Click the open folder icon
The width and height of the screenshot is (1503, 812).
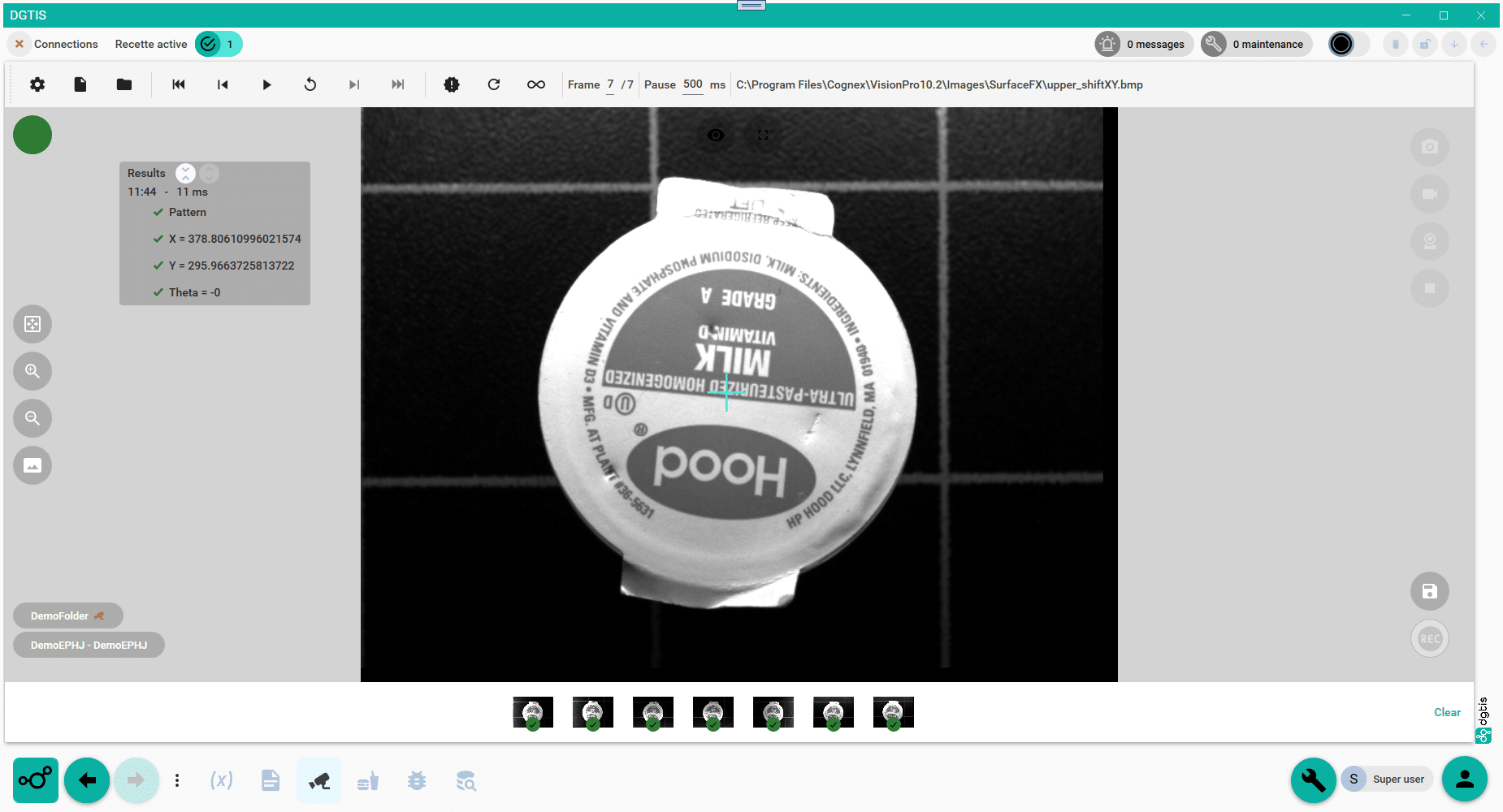point(123,84)
